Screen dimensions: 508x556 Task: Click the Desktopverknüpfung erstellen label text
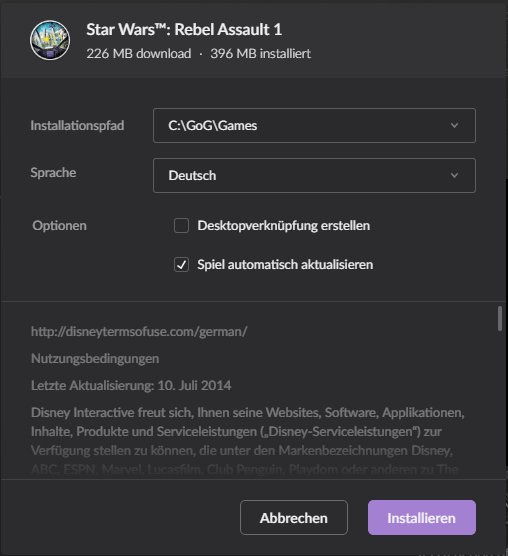point(284,226)
